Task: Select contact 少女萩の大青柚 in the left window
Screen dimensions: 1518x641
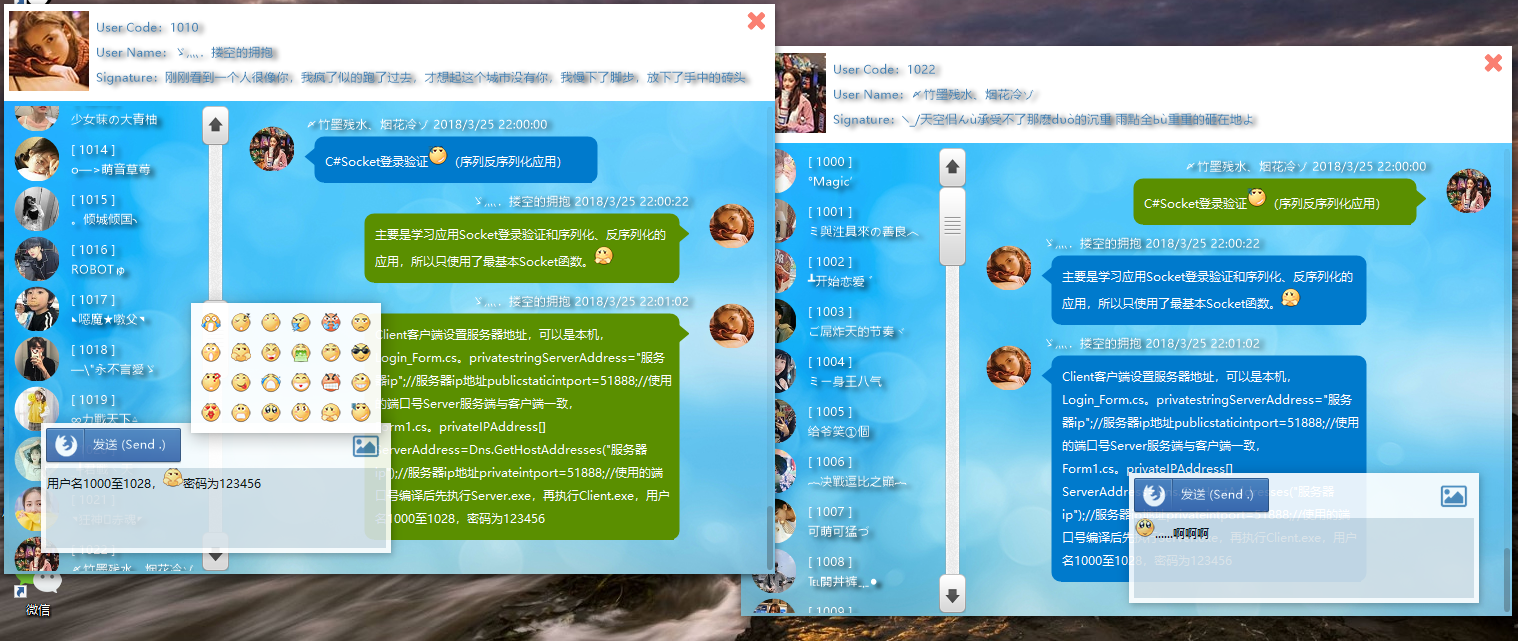Action: click(107, 119)
